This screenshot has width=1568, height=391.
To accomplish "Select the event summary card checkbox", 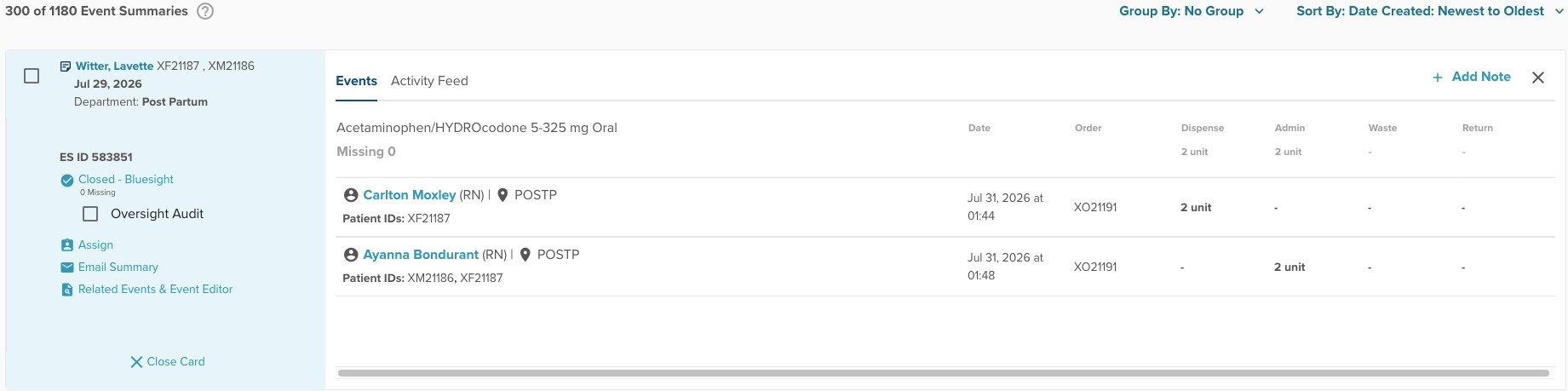I will (32, 76).
